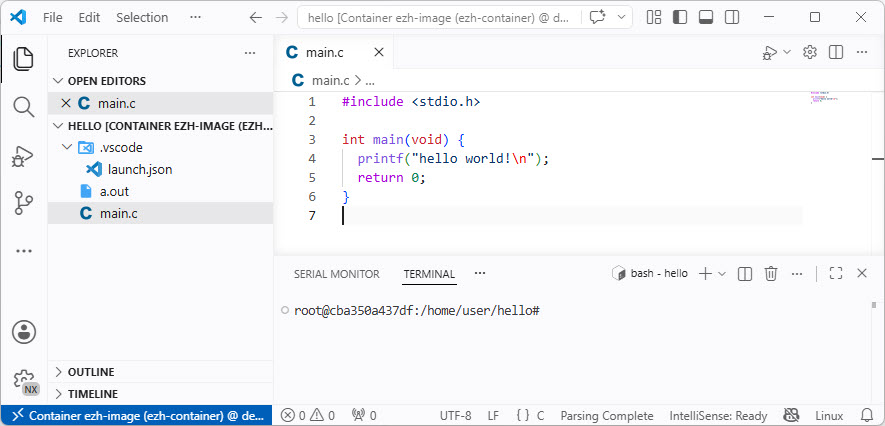The height and width of the screenshot is (426, 885).
Task: Open Source Control view
Action: [24, 203]
